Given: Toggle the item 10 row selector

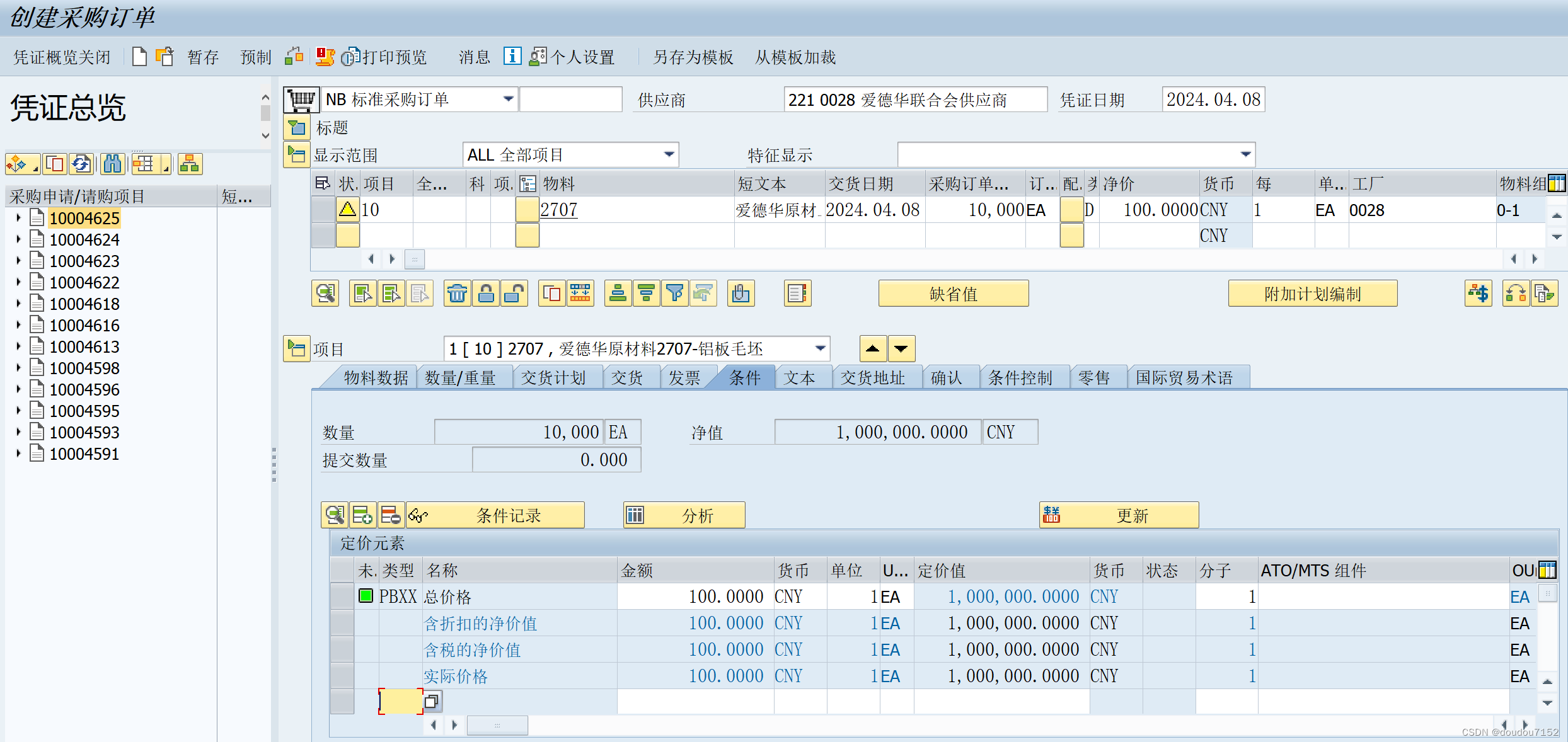Looking at the screenshot, I should [x=323, y=210].
